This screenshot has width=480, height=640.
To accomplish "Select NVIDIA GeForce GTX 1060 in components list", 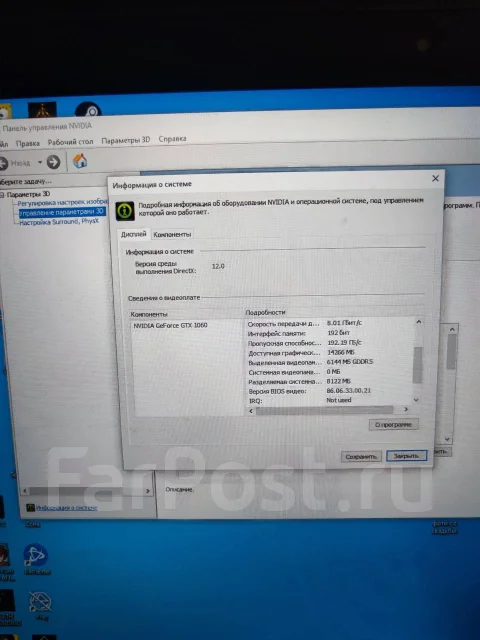I will coord(170,325).
